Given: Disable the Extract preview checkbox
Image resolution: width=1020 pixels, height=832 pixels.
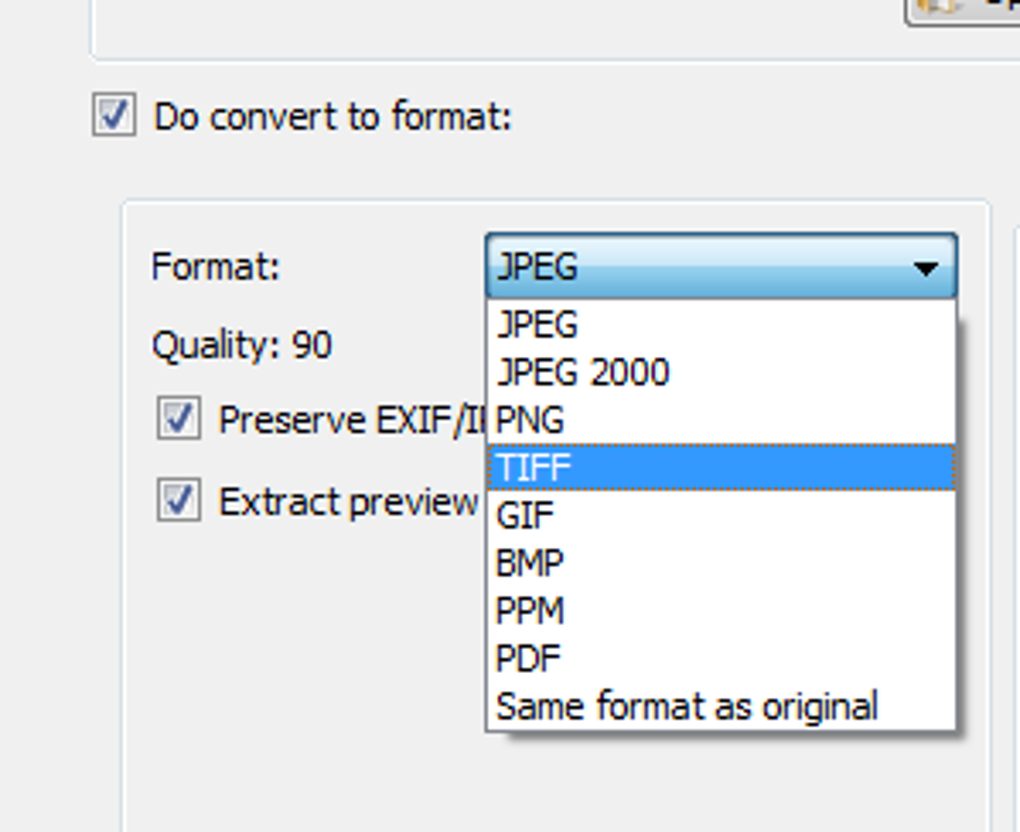Looking at the screenshot, I should click(178, 500).
